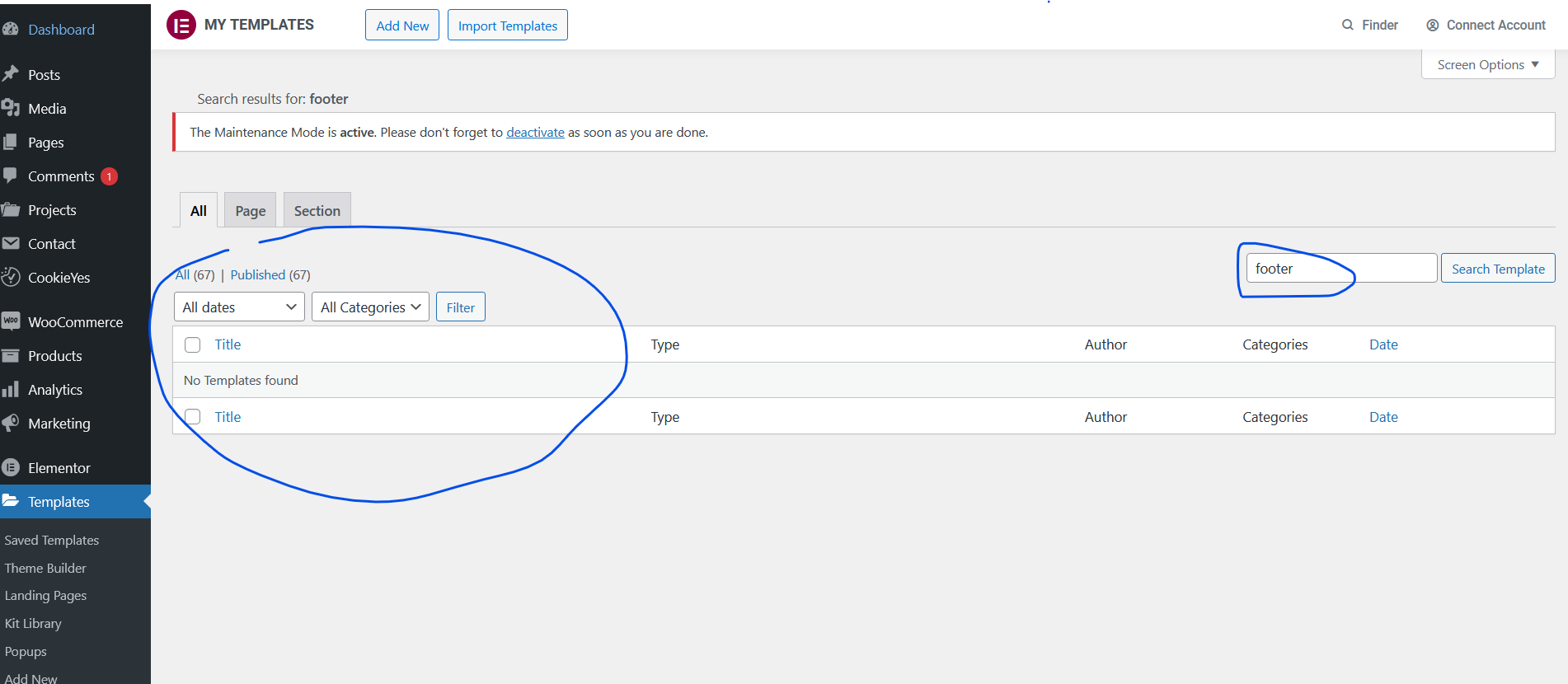Viewport: 1568px width, 684px height.
Task: Click the All (67) filter link
Action: [195, 274]
